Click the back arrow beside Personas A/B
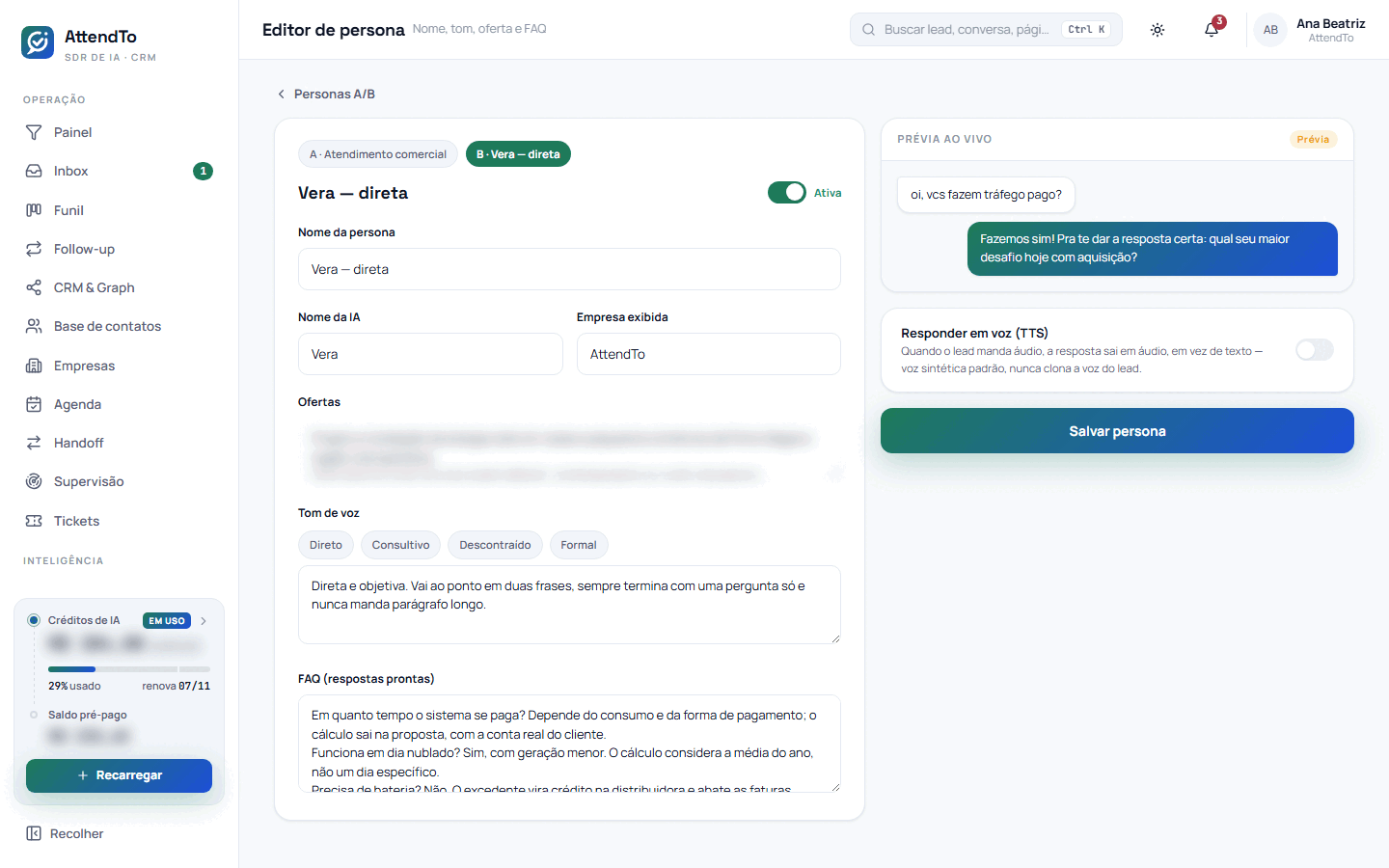Image resolution: width=1389 pixels, height=868 pixels. [281, 94]
